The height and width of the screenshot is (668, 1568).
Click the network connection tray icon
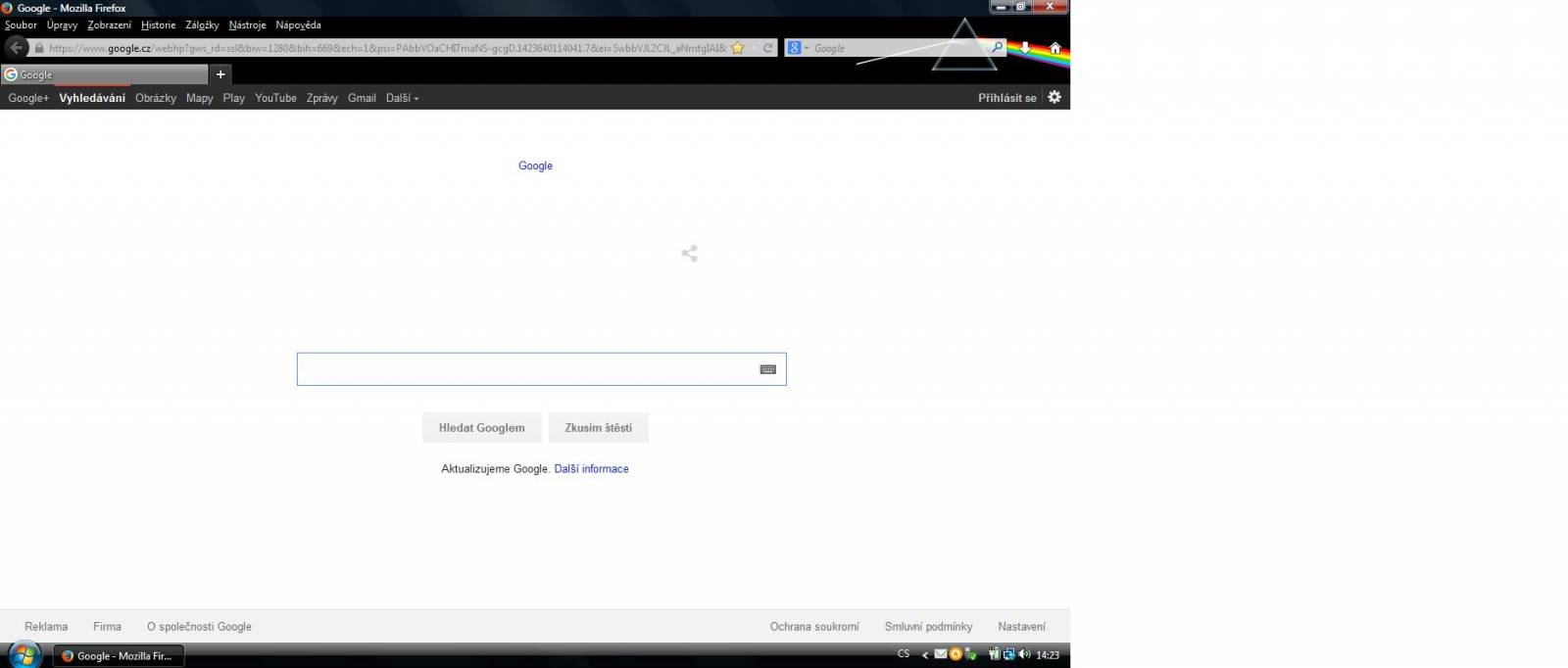[x=1008, y=654]
